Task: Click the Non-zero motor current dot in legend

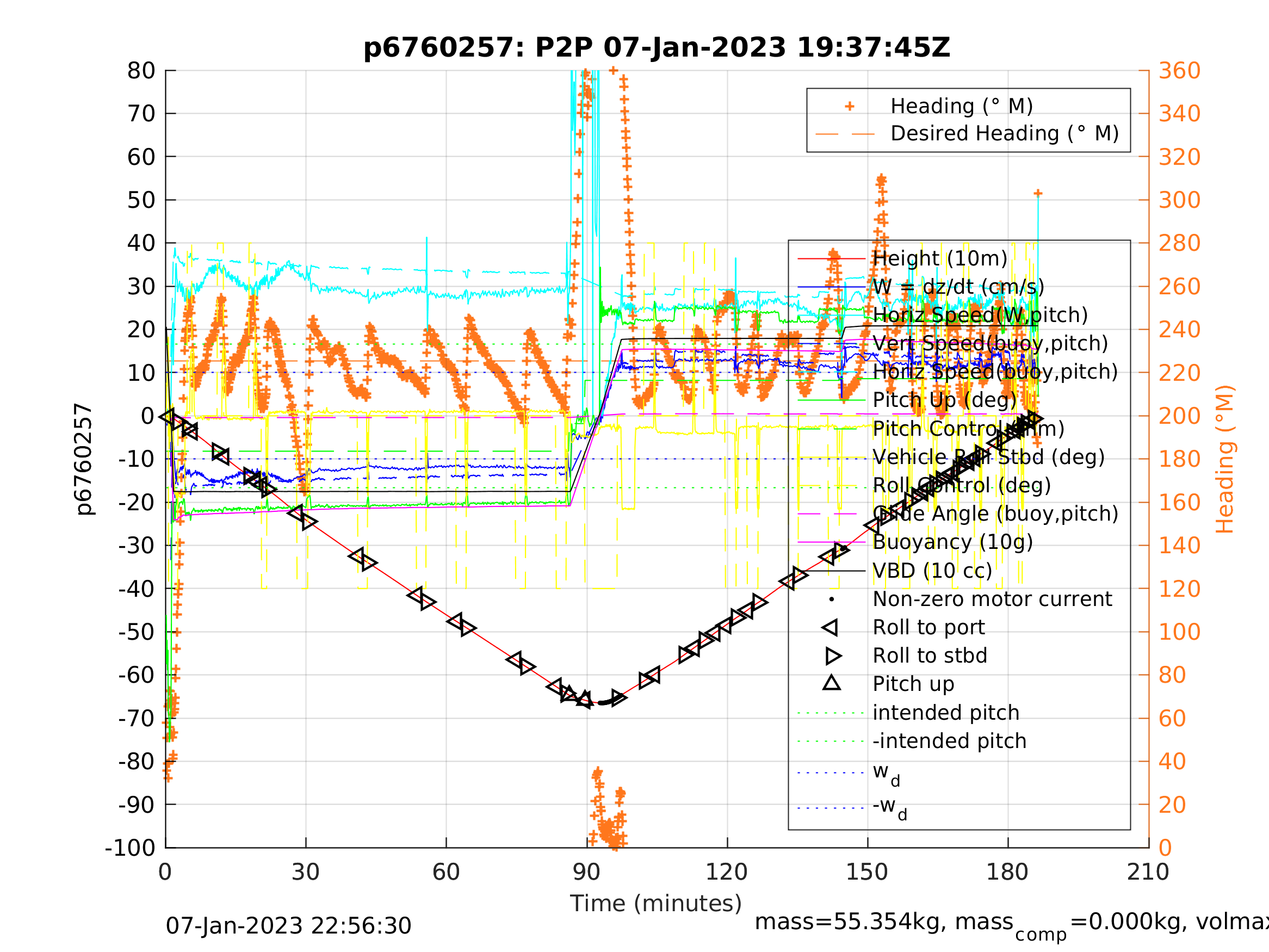Action: tap(832, 599)
